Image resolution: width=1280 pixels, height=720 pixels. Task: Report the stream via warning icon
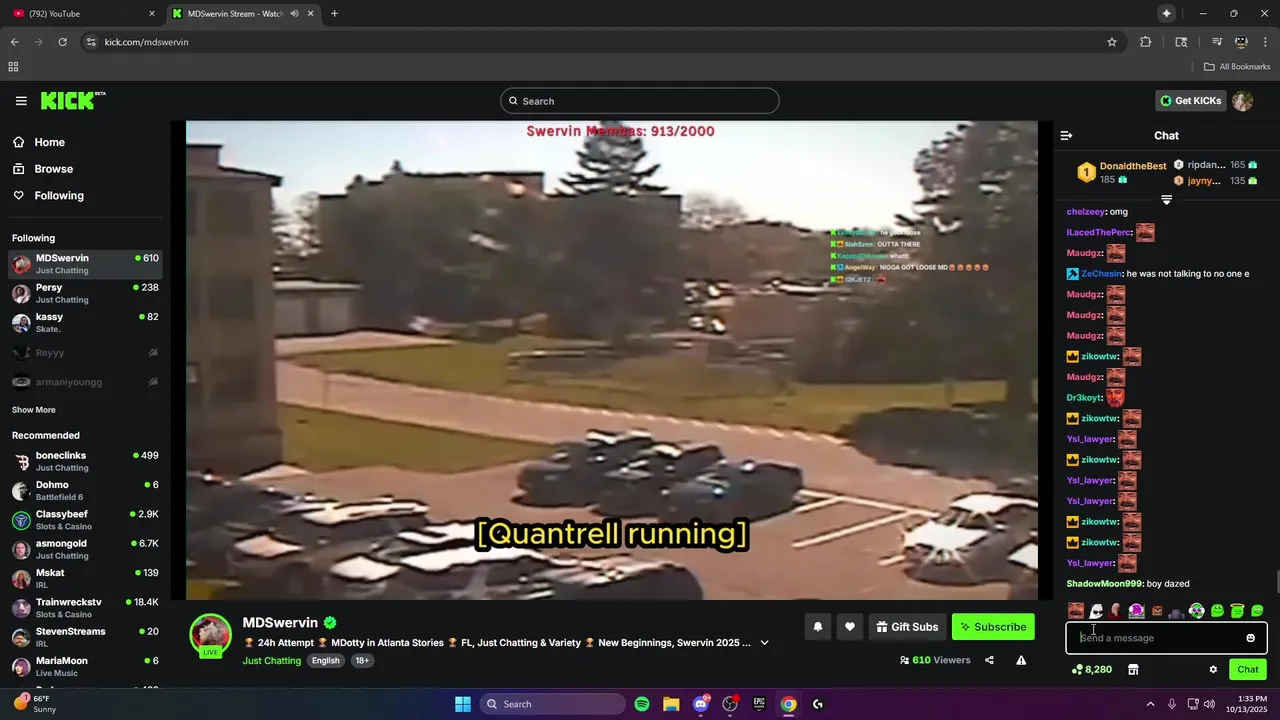pyautogui.click(x=1021, y=660)
